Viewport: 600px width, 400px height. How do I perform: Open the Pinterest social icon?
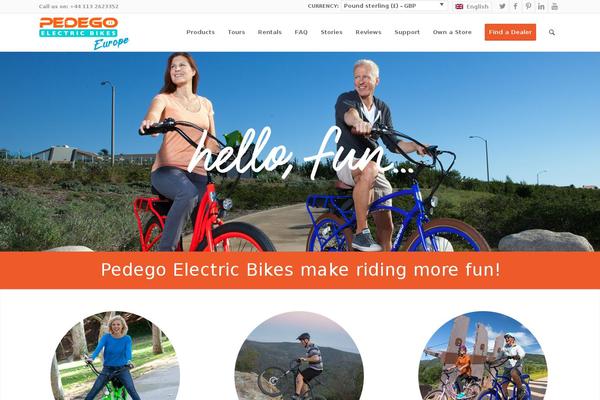[x=528, y=6]
